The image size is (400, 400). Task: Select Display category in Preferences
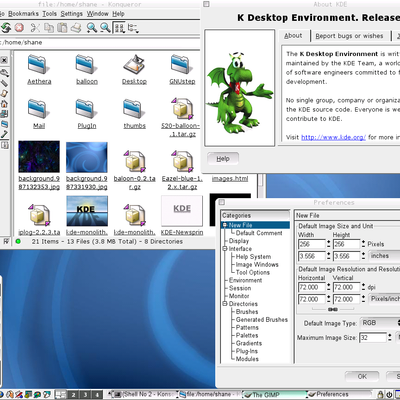(x=239, y=241)
